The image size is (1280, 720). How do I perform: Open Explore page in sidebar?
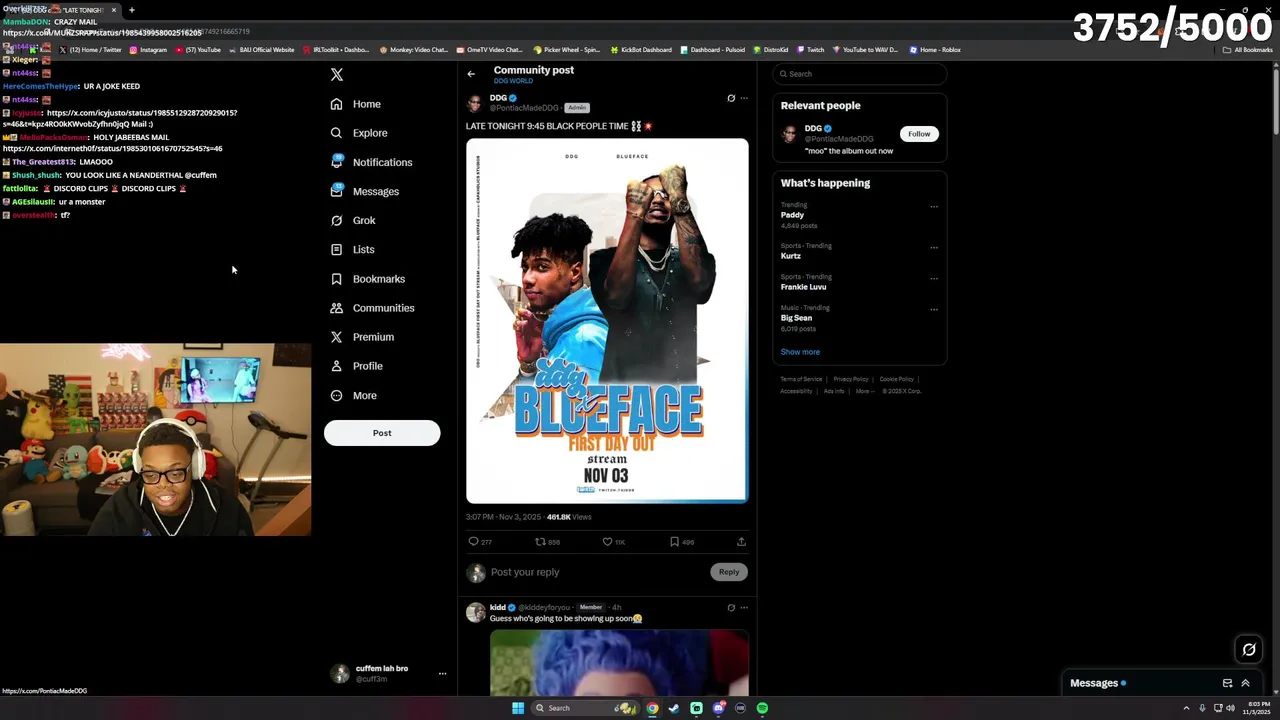pyautogui.click(x=359, y=133)
